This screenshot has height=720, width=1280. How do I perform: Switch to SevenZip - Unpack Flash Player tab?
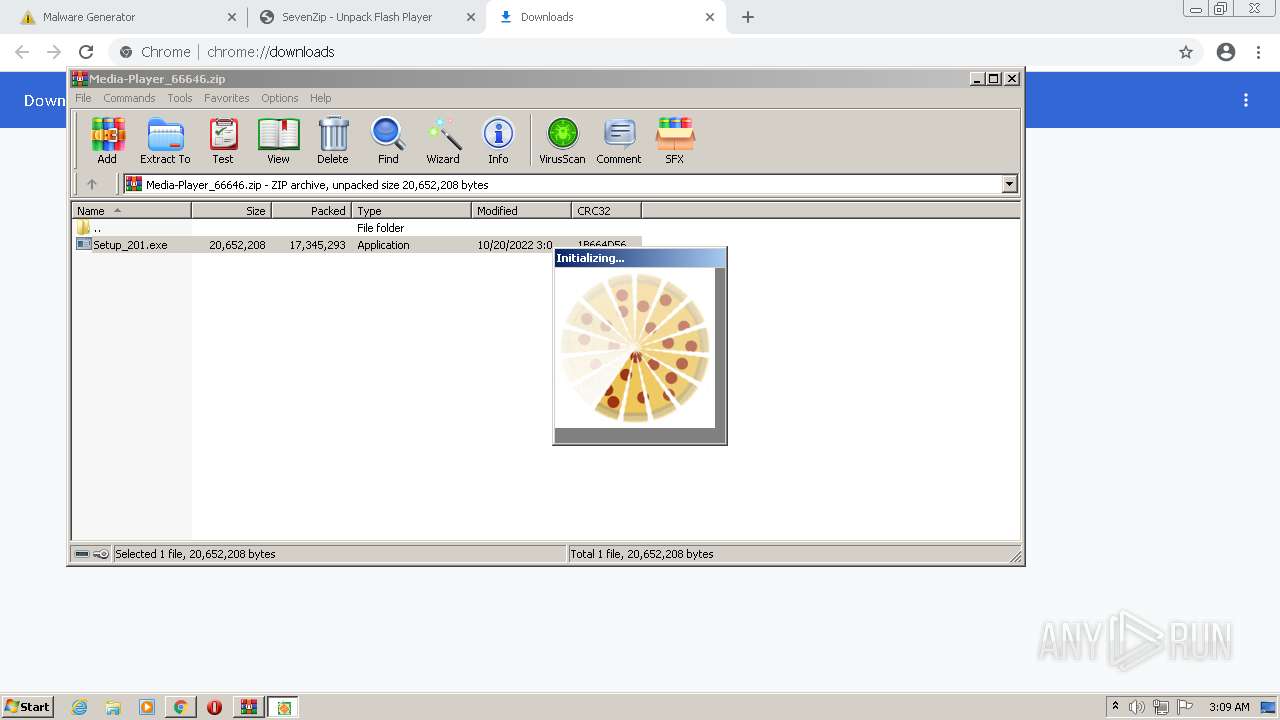tap(366, 17)
